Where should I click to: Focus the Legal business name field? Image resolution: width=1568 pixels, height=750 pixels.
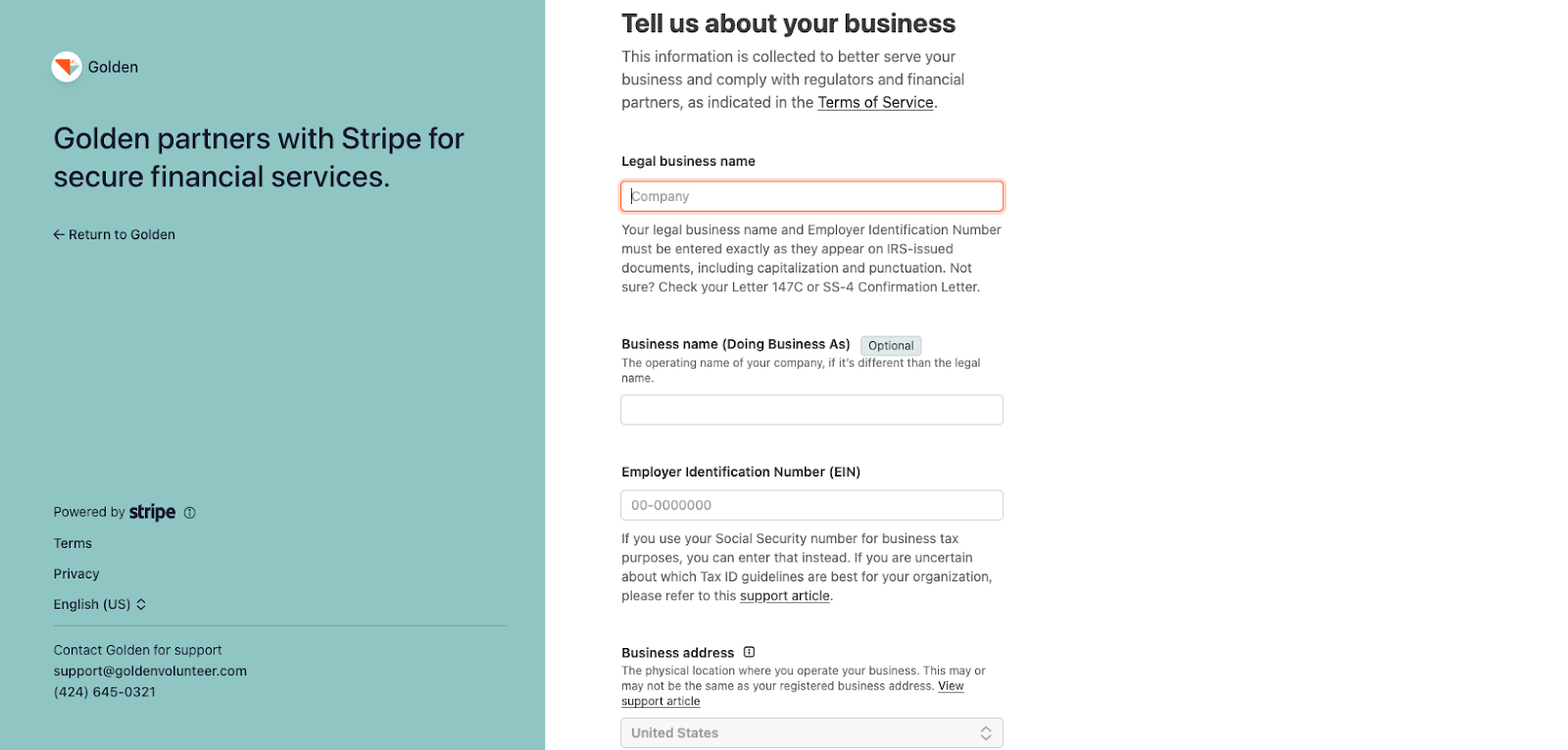point(811,196)
